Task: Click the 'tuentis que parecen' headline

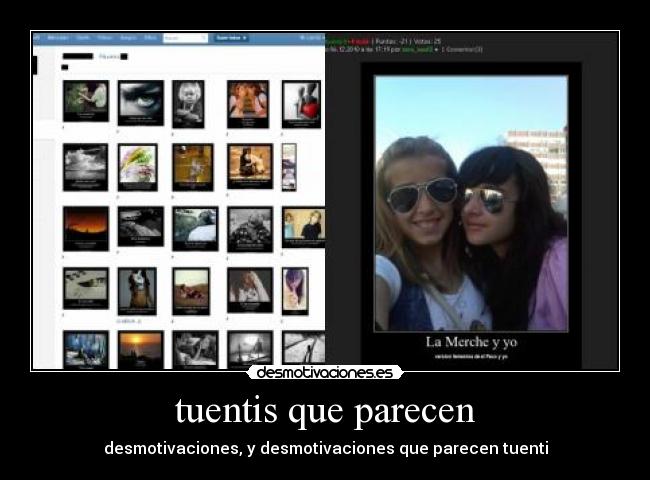Action: tap(325, 411)
